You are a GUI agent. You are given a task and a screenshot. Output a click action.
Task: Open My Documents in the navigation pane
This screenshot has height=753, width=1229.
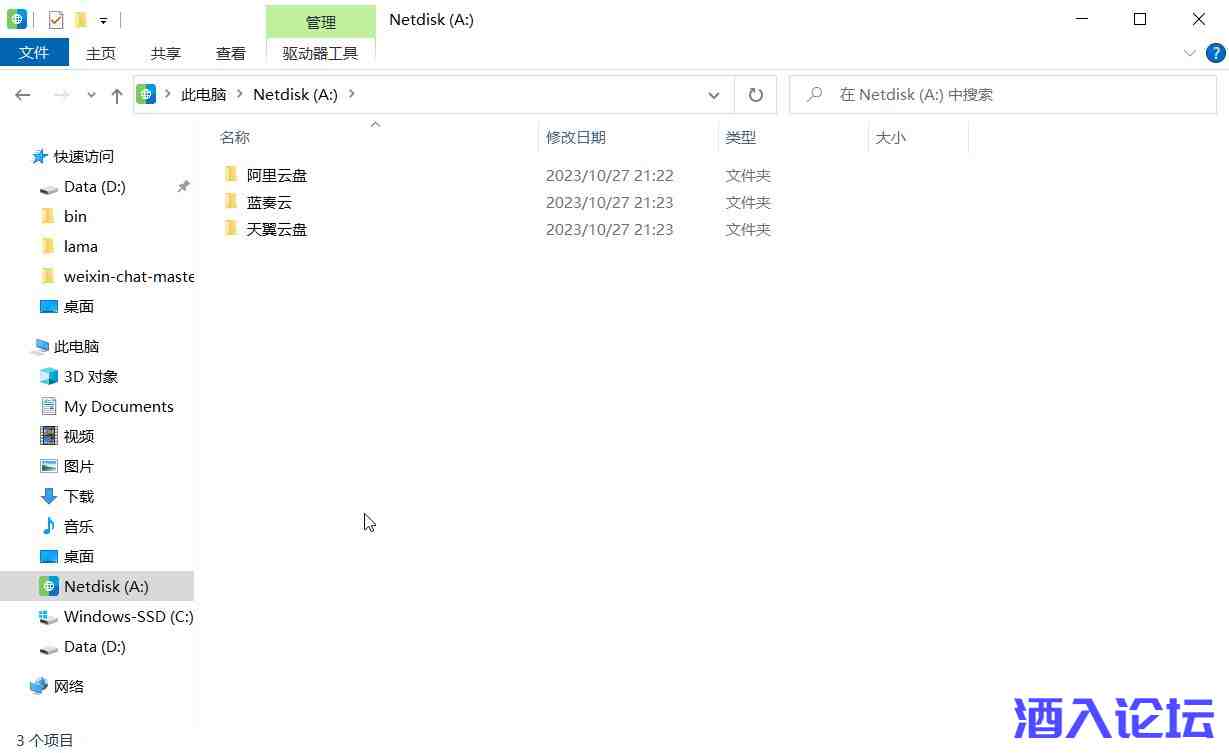119,406
